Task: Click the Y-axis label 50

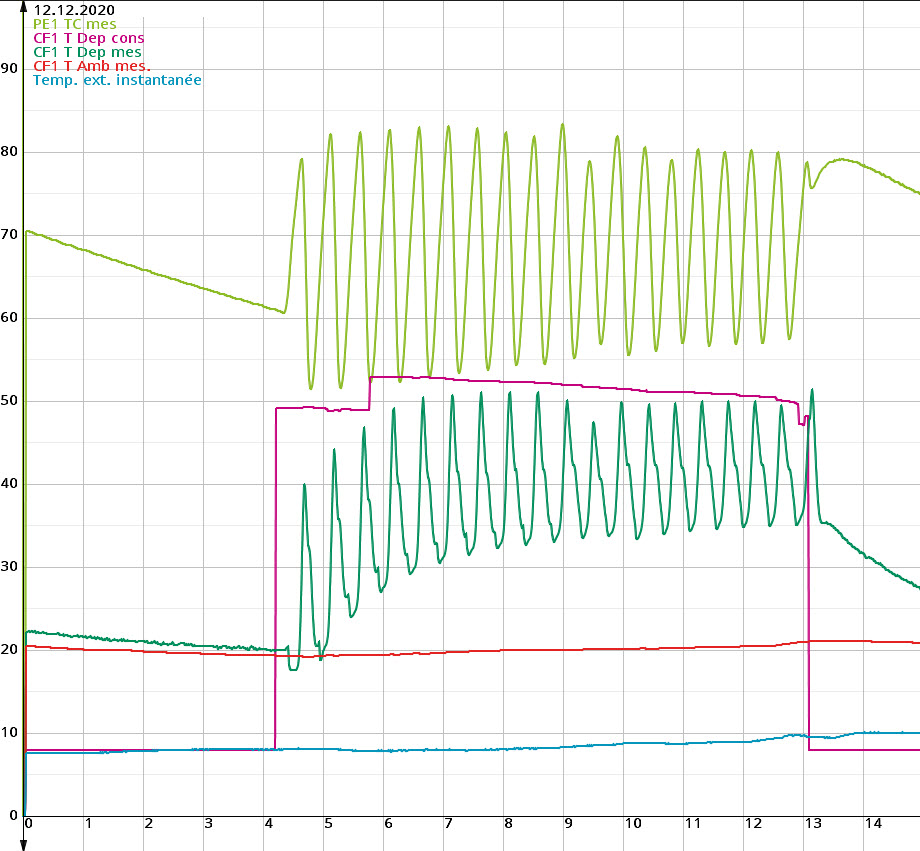Action: pyautogui.click(x=9, y=401)
